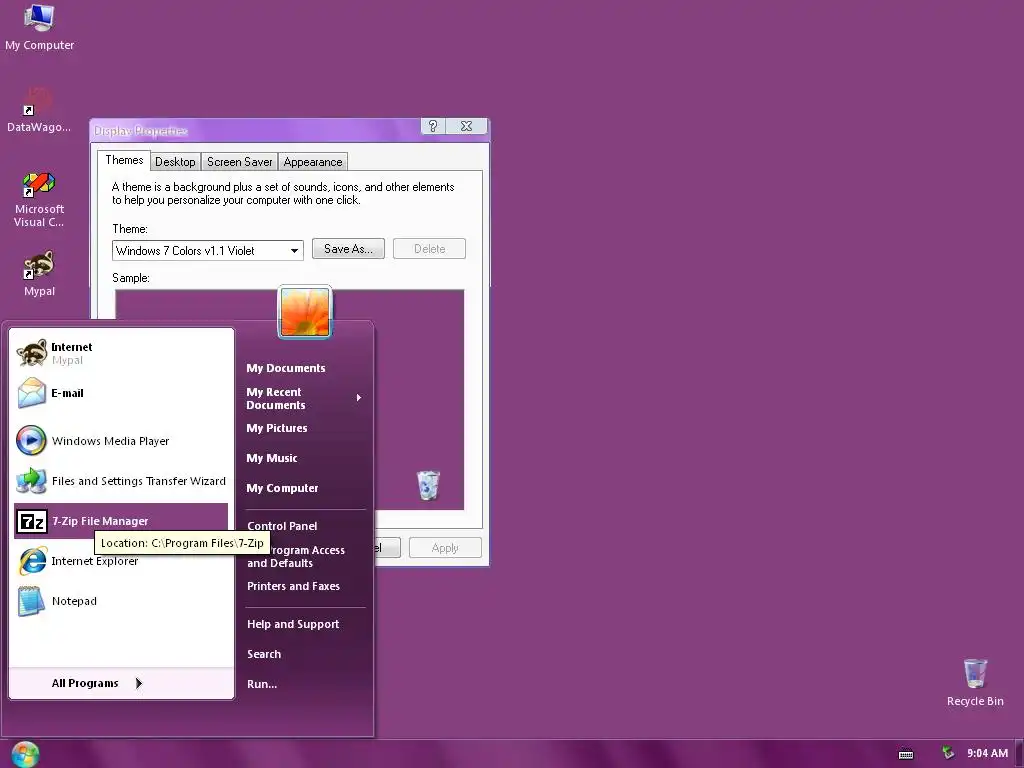Open Files and Settings Transfer Wizard
The image size is (1024, 768).
click(x=121, y=481)
